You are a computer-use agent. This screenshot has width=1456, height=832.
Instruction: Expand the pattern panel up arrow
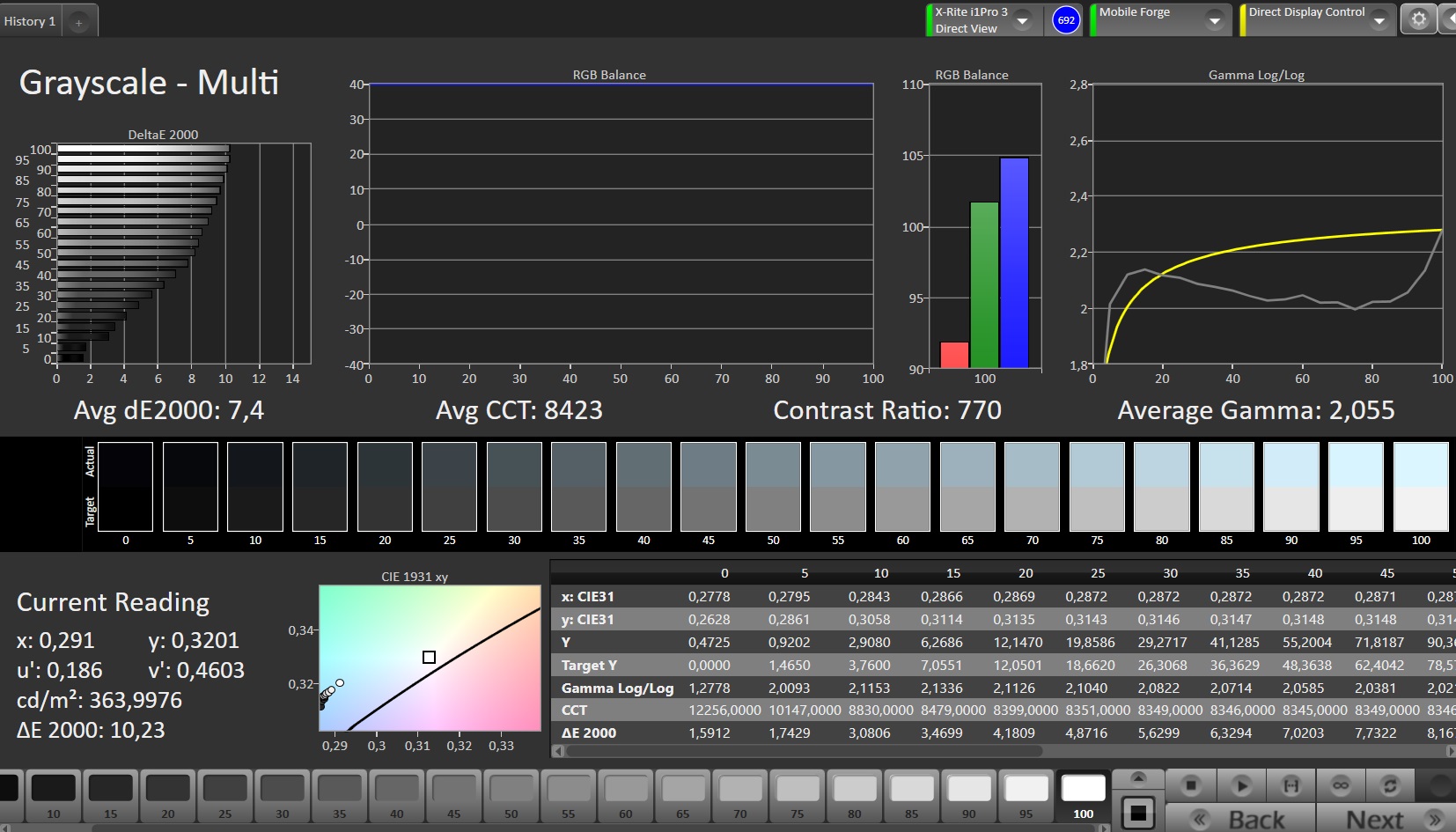[1137, 778]
